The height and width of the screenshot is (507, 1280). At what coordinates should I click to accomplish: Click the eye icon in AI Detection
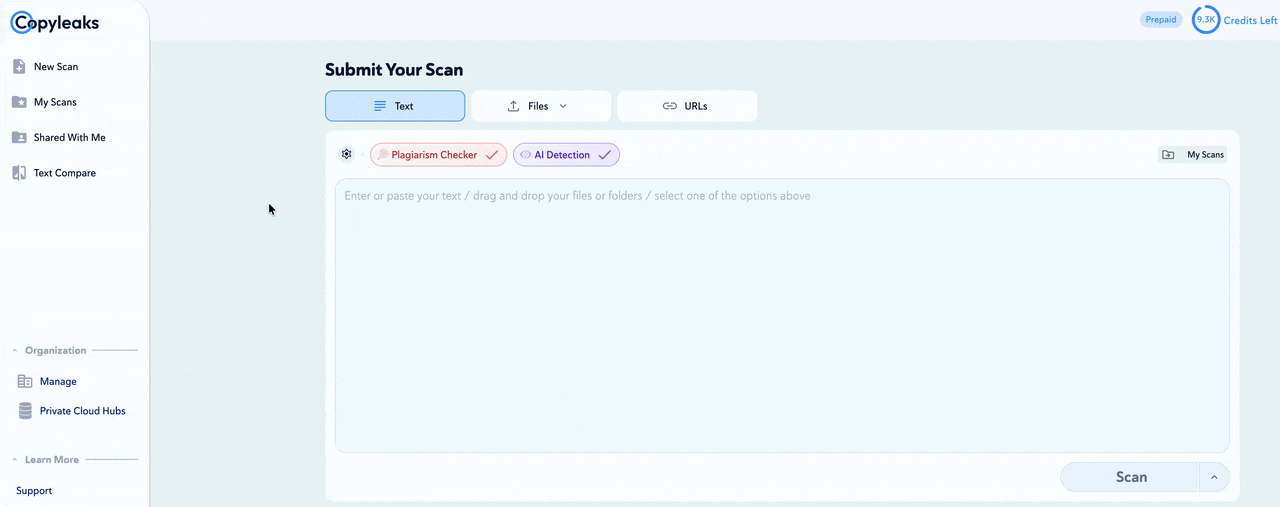(x=525, y=155)
